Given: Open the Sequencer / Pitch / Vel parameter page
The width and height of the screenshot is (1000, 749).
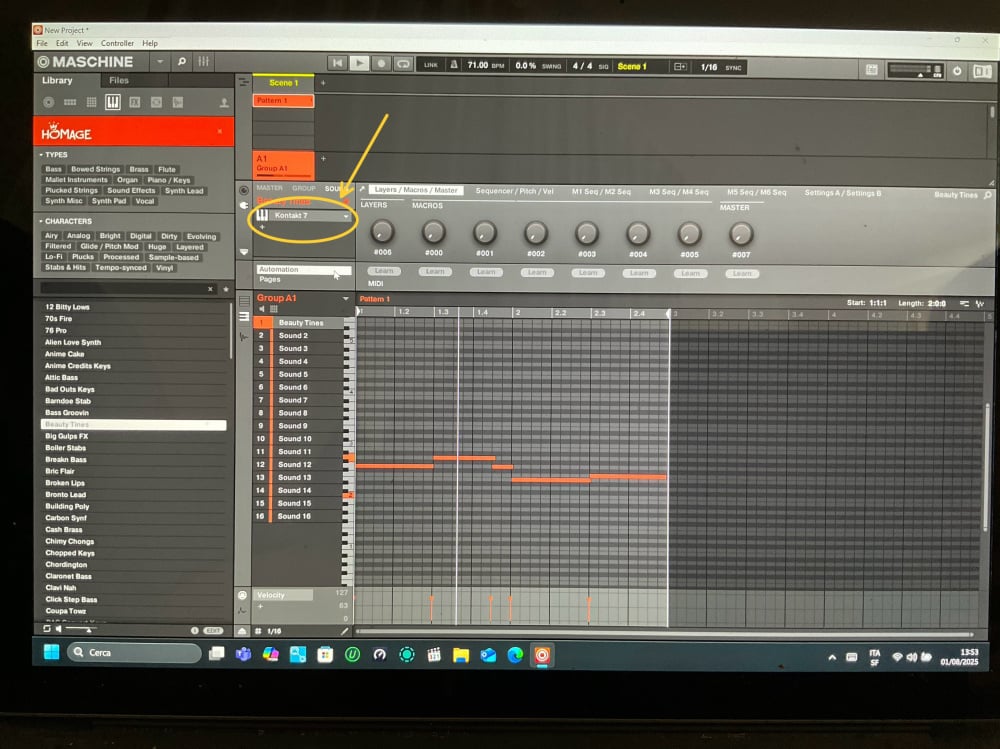Looking at the screenshot, I should point(514,191).
